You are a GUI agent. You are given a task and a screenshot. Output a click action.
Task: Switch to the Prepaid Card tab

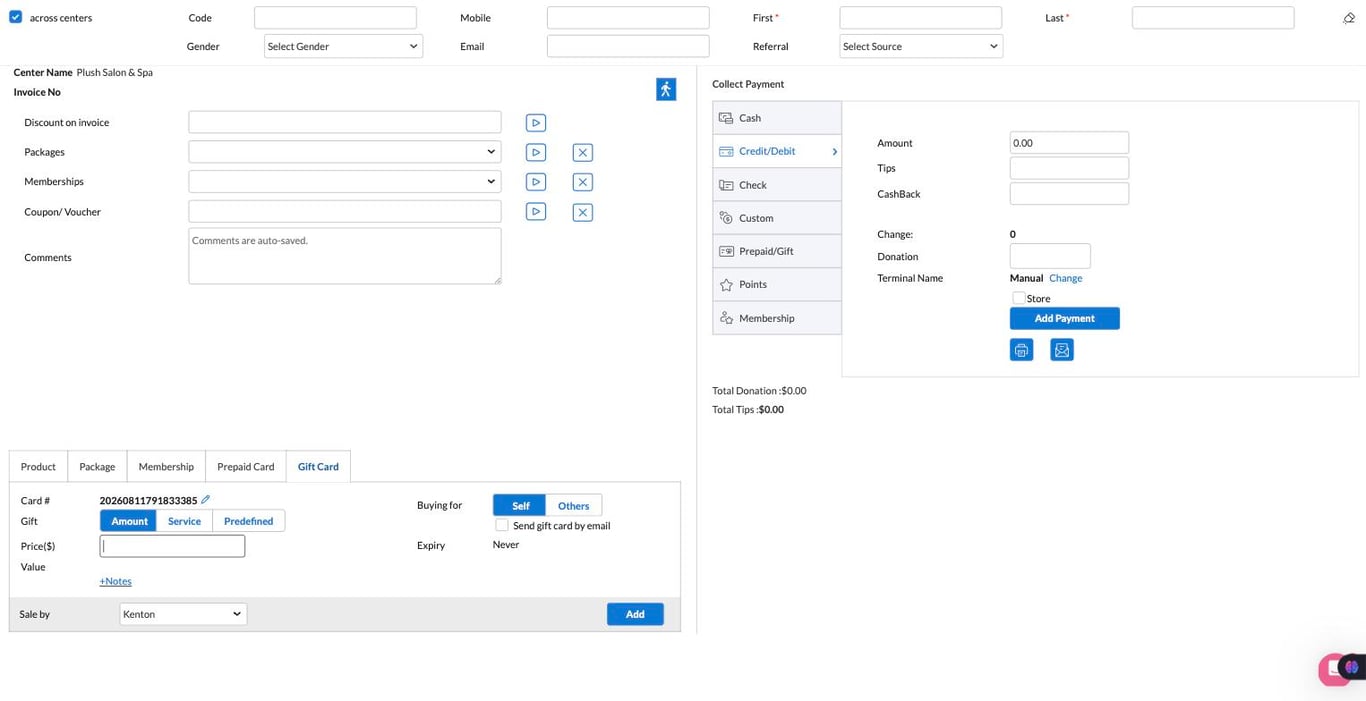pos(245,467)
